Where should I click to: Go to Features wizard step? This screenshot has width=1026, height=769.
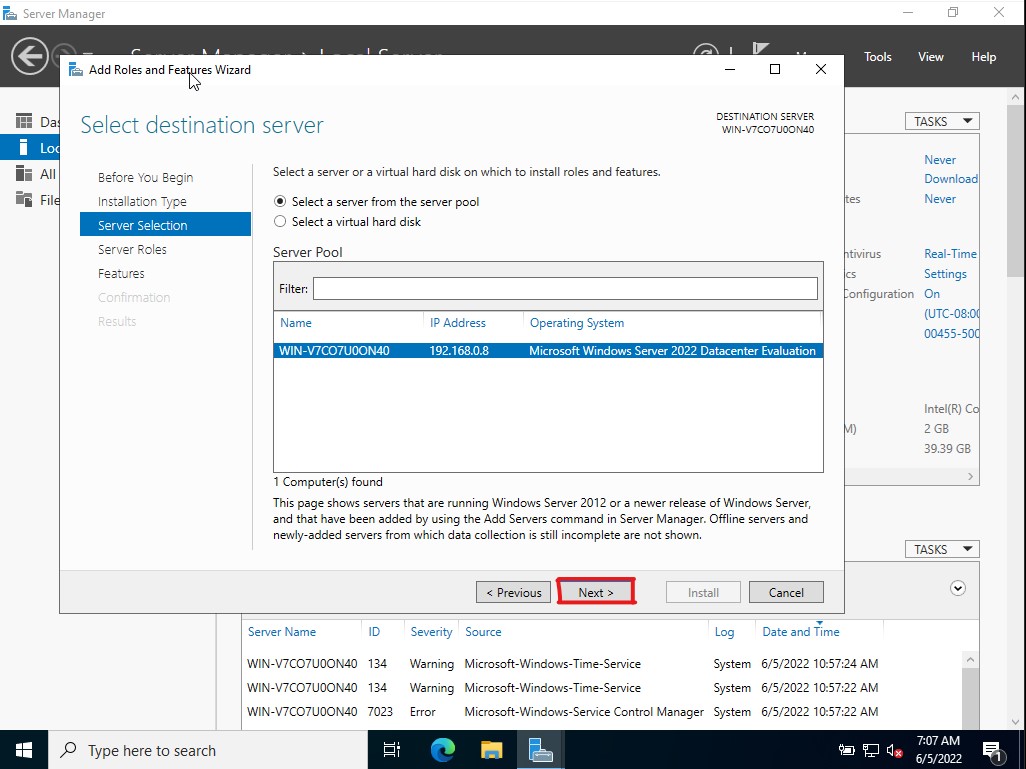pyautogui.click(x=121, y=274)
